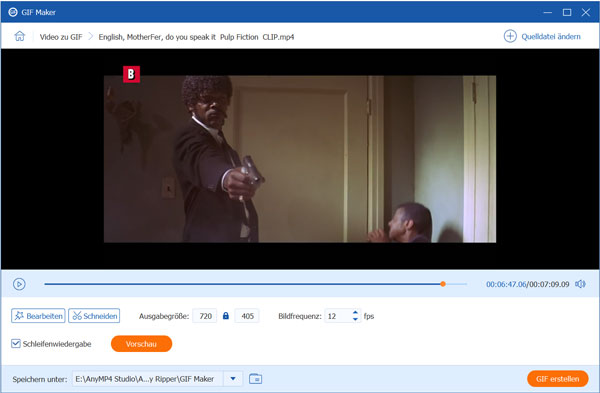Click the video preview frame

tap(300, 159)
